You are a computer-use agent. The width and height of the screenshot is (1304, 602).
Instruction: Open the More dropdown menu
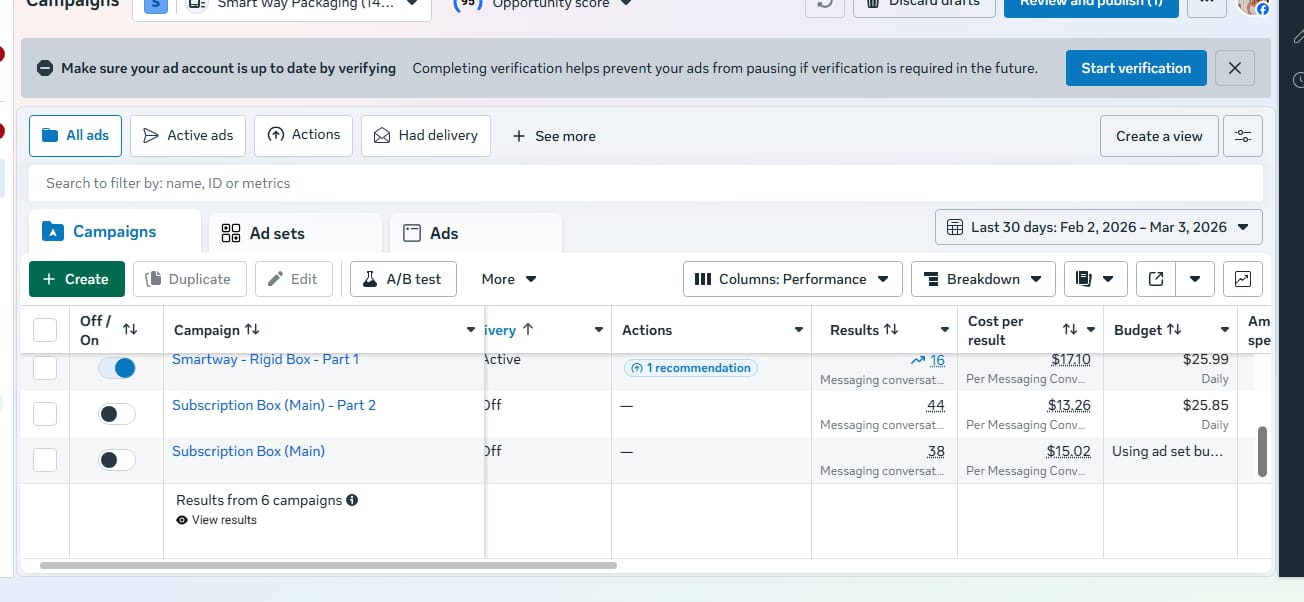click(509, 279)
